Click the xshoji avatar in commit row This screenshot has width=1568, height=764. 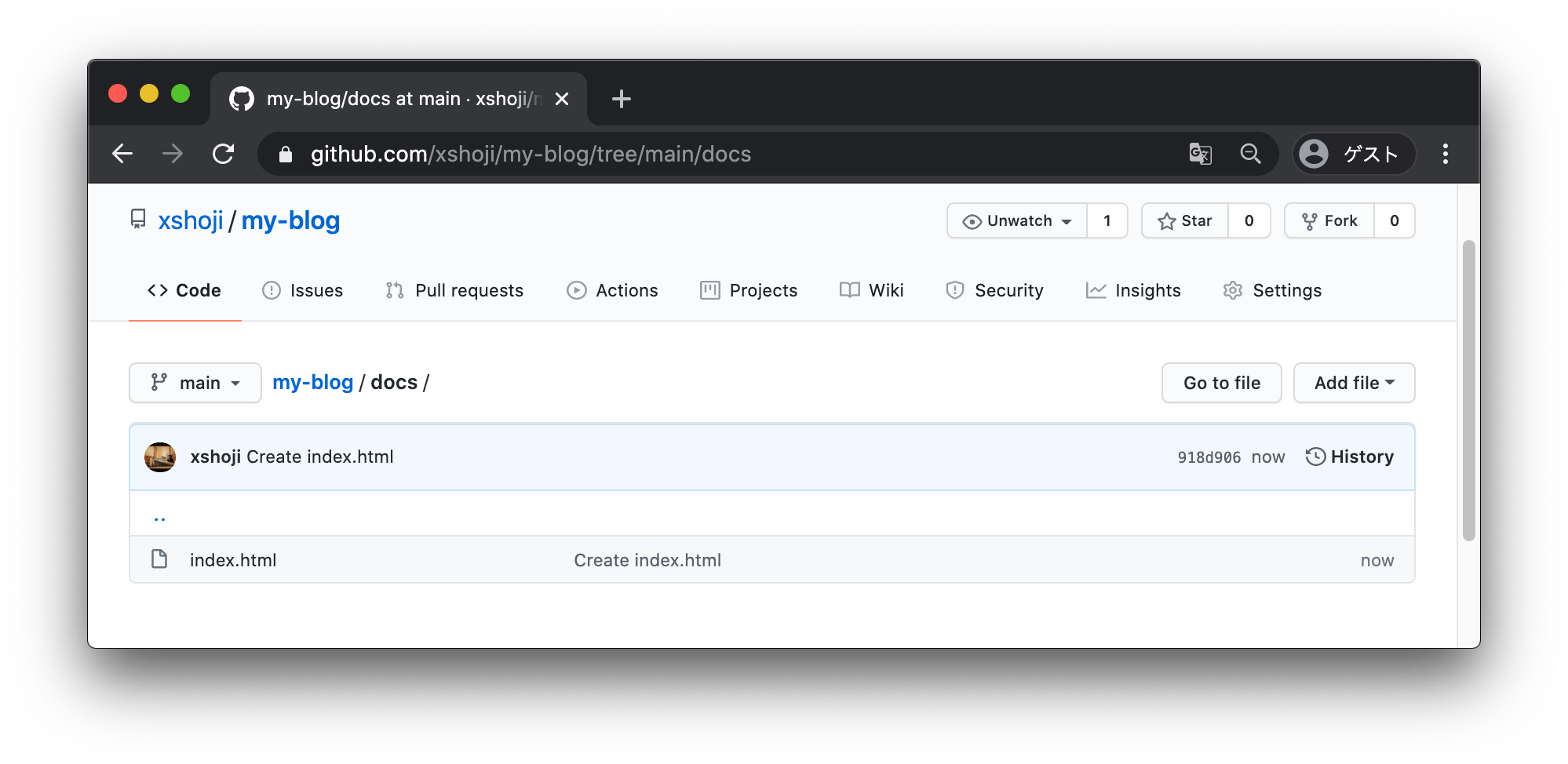(x=160, y=457)
